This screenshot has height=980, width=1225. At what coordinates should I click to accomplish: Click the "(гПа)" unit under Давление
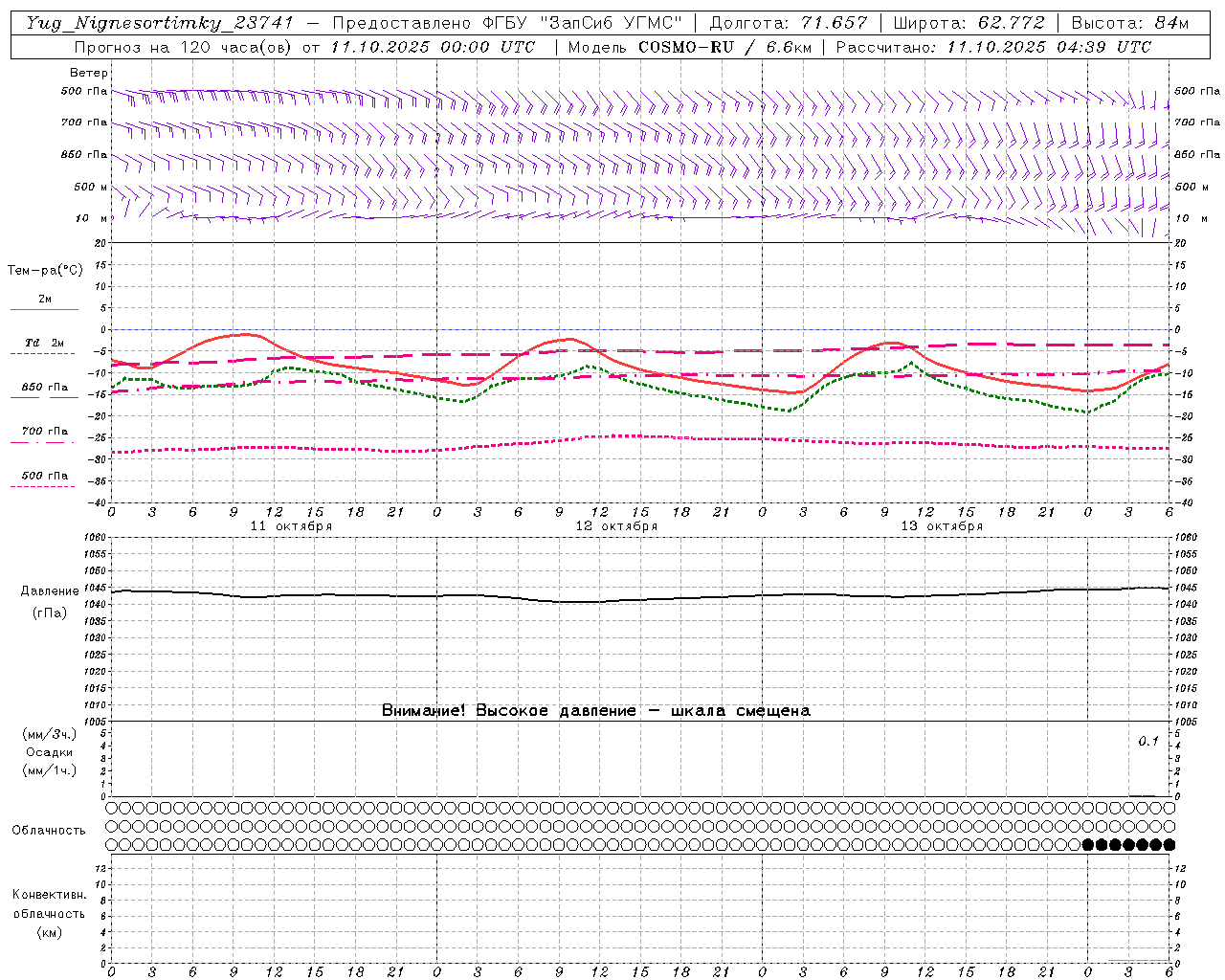(50, 612)
